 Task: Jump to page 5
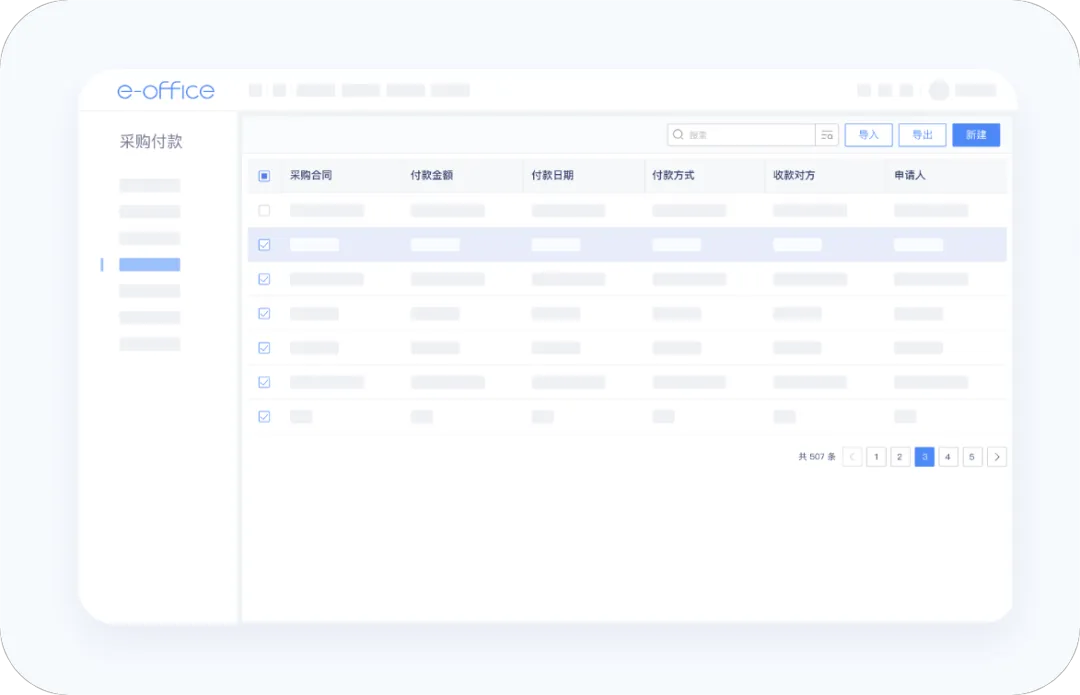pyautogui.click(x=972, y=457)
